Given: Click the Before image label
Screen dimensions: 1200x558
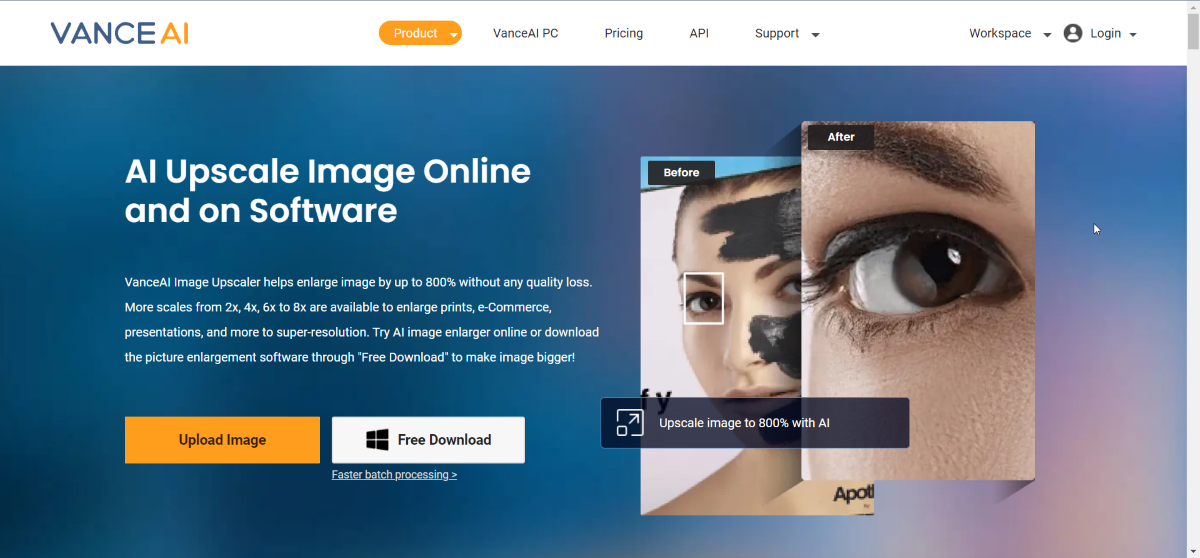Looking at the screenshot, I should tap(681, 172).
